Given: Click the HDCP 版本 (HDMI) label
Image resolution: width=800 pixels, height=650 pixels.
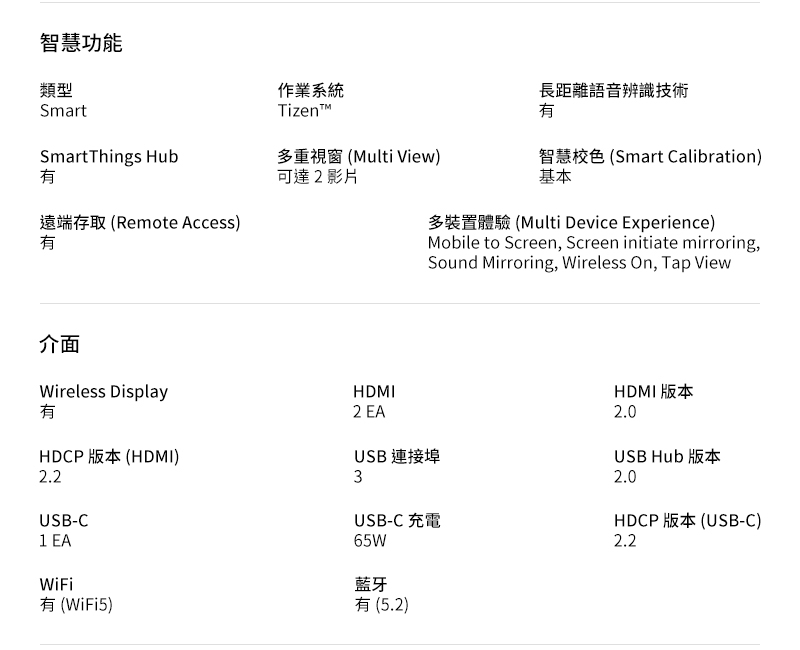Looking at the screenshot, I should pyautogui.click(x=109, y=457).
